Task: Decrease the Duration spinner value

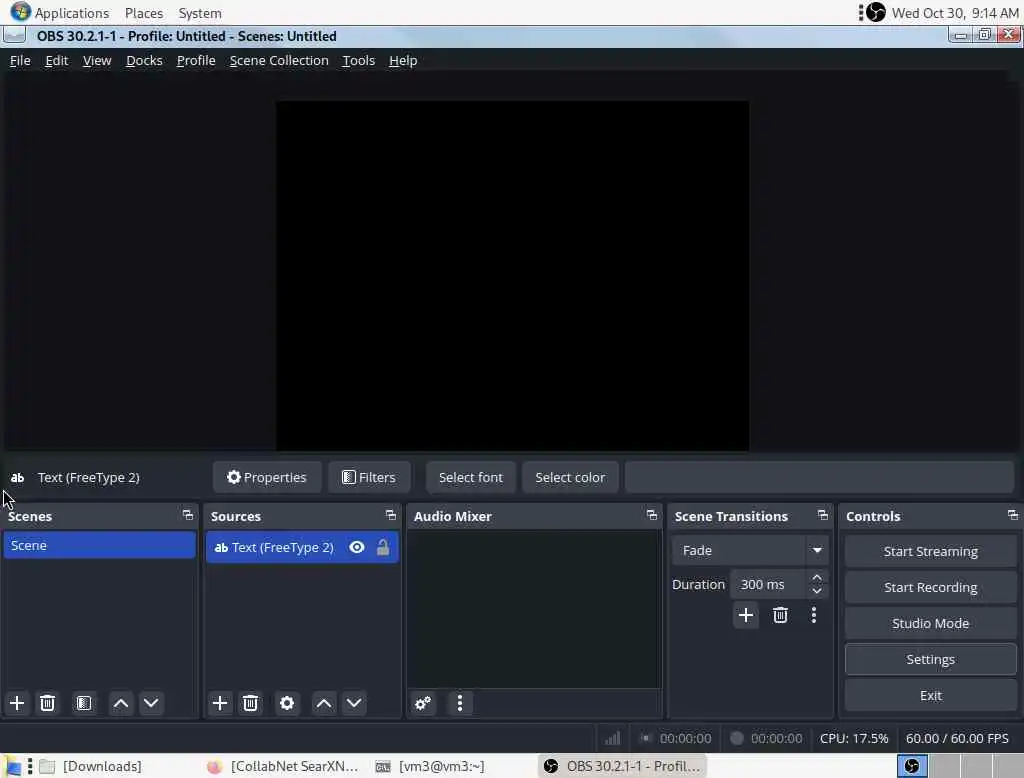Action: click(817, 591)
